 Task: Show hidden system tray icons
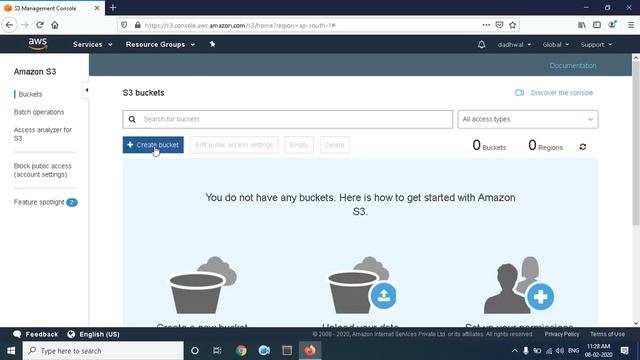514,351
